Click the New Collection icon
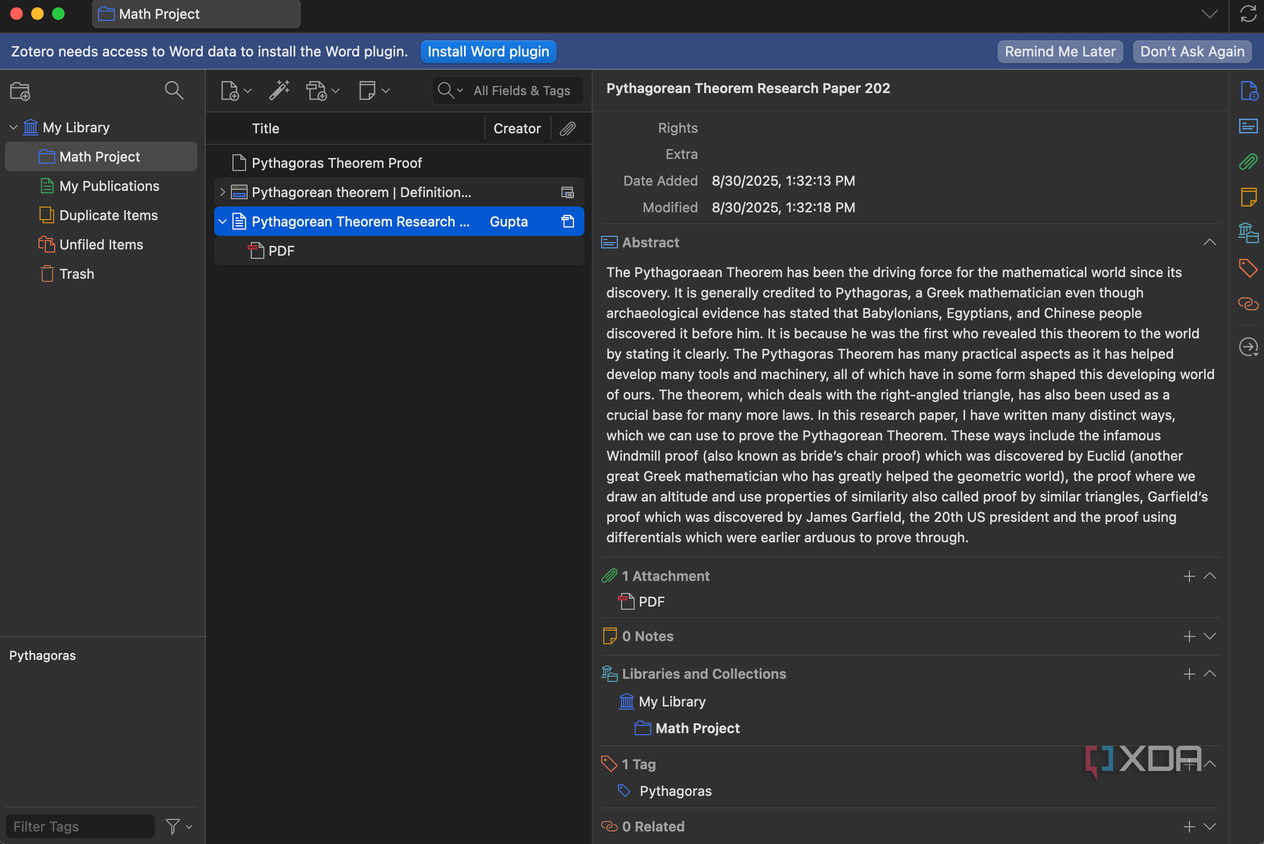The width and height of the screenshot is (1264, 844). 20,91
